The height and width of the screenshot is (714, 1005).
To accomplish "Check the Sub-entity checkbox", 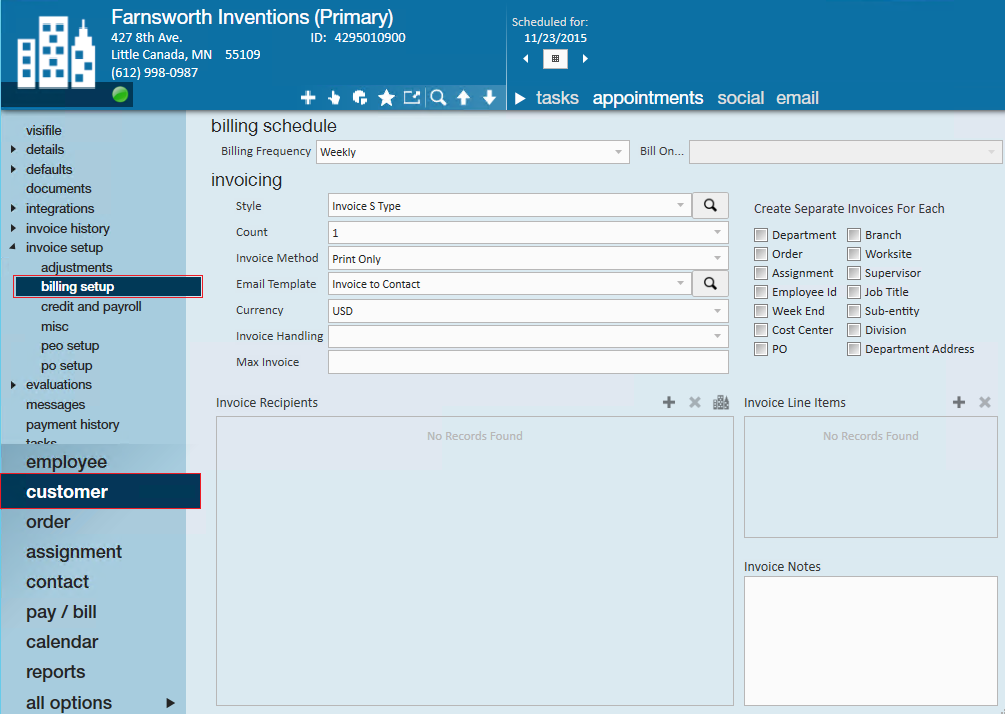I will coord(854,311).
